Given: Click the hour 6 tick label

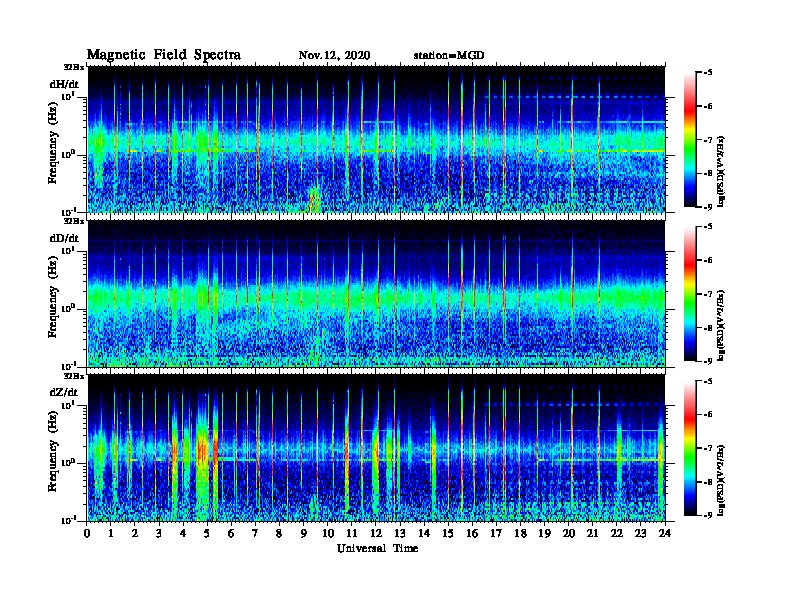Looking at the screenshot, I should click(231, 534).
